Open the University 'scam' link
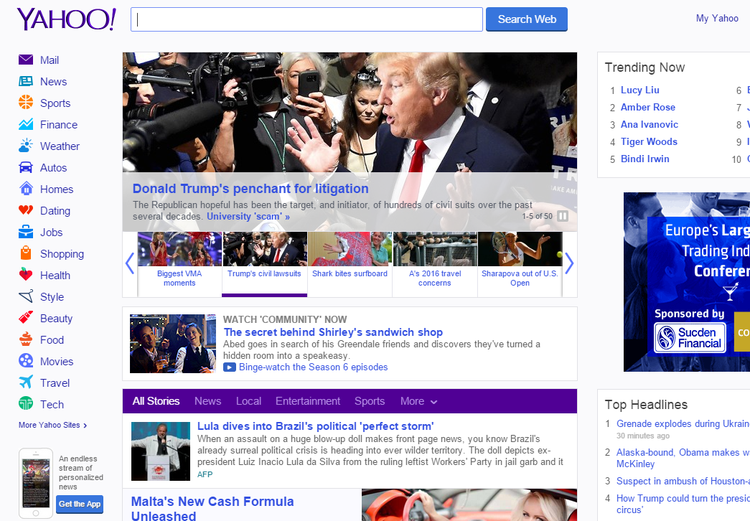 [x=248, y=216]
